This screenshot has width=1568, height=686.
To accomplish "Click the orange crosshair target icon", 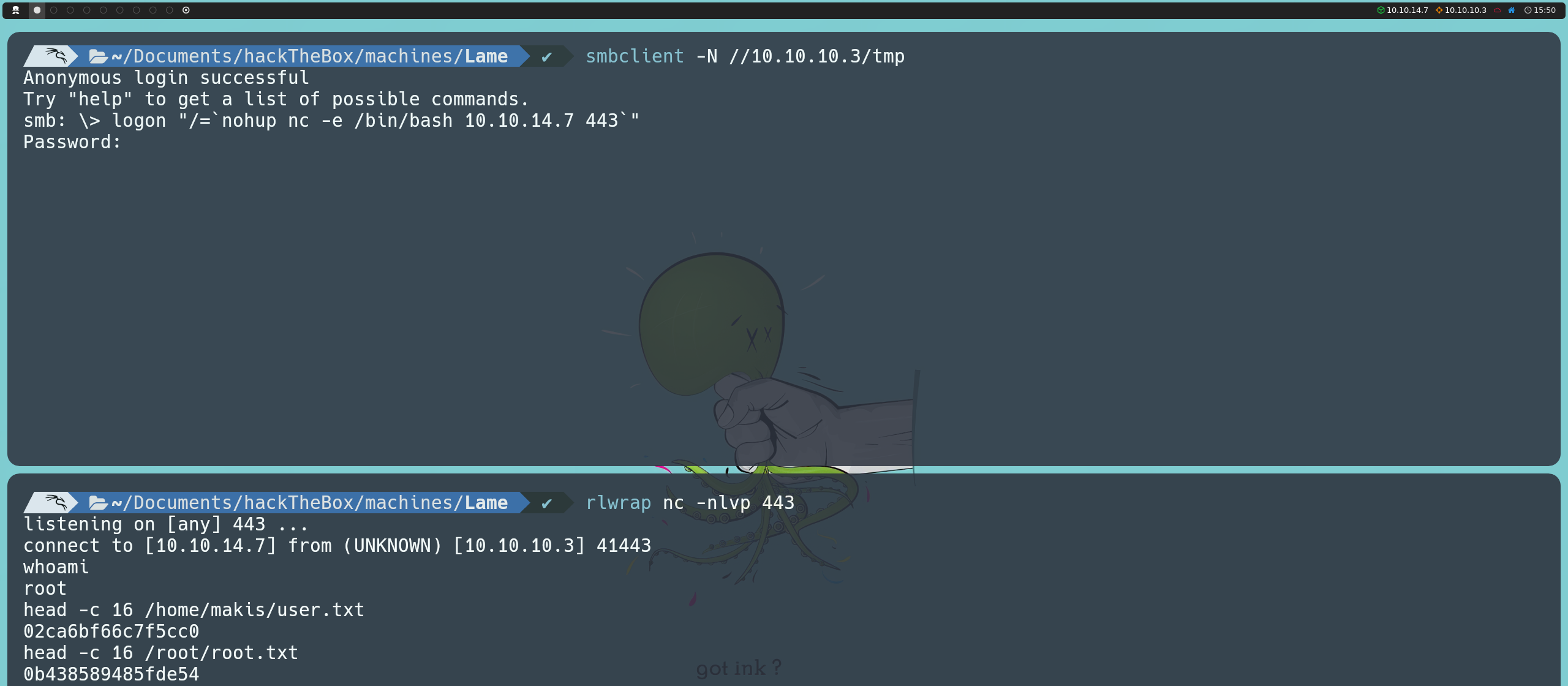I will tap(1439, 10).
